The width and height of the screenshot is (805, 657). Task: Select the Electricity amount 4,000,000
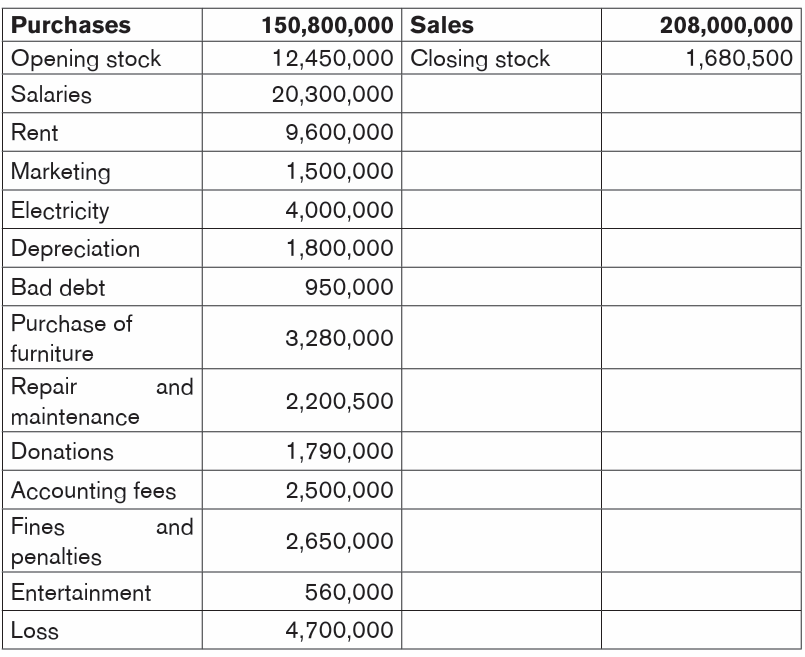coord(339,210)
